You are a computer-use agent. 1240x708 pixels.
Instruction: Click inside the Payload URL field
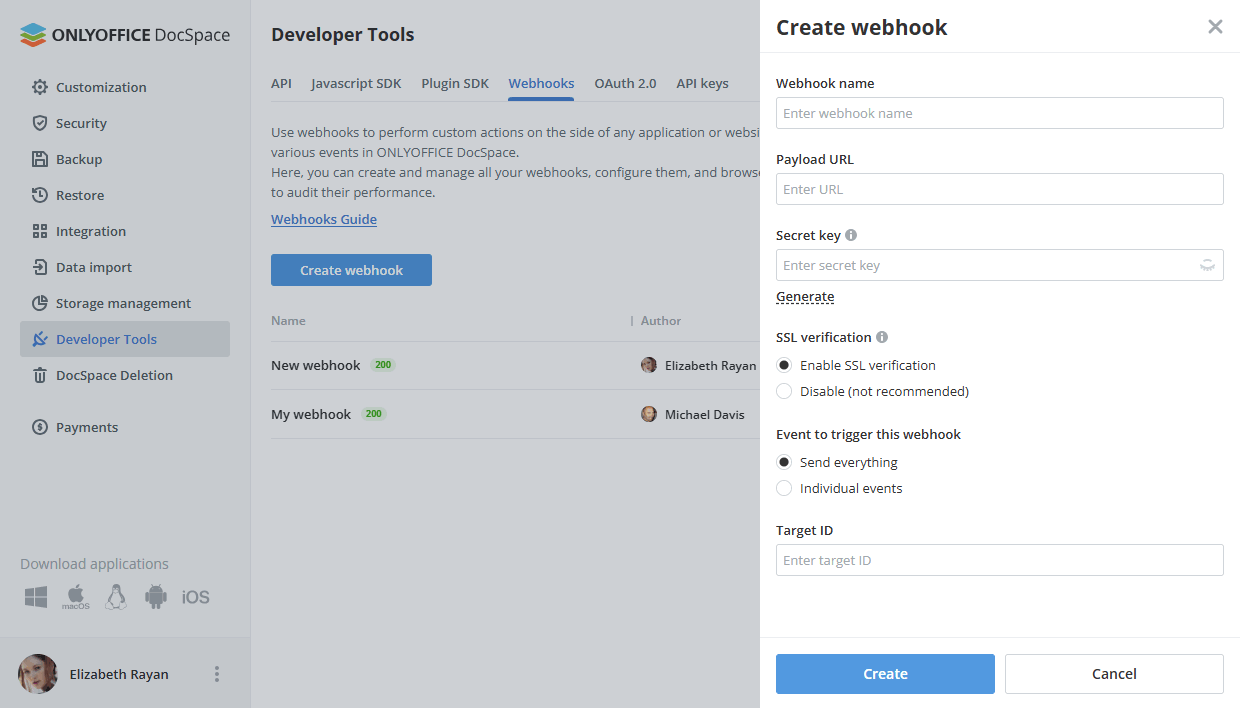(x=999, y=189)
